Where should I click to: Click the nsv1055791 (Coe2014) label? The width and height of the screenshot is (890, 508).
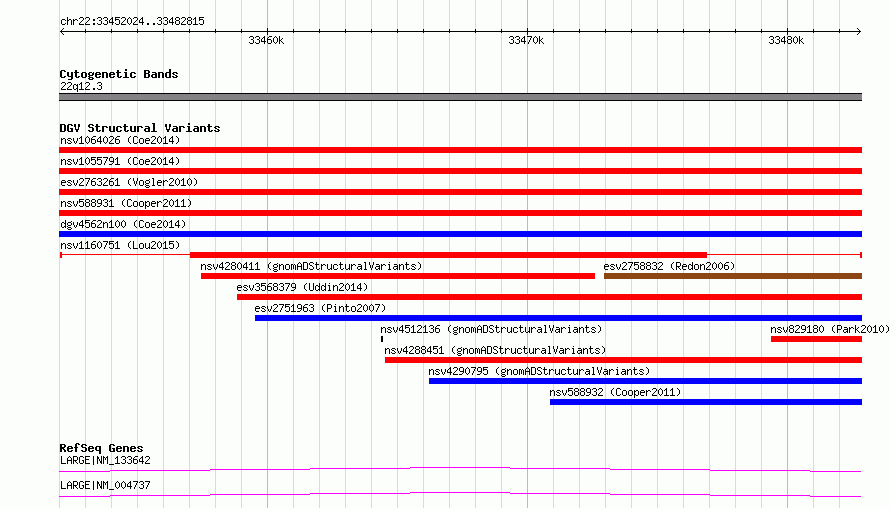(120, 161)
